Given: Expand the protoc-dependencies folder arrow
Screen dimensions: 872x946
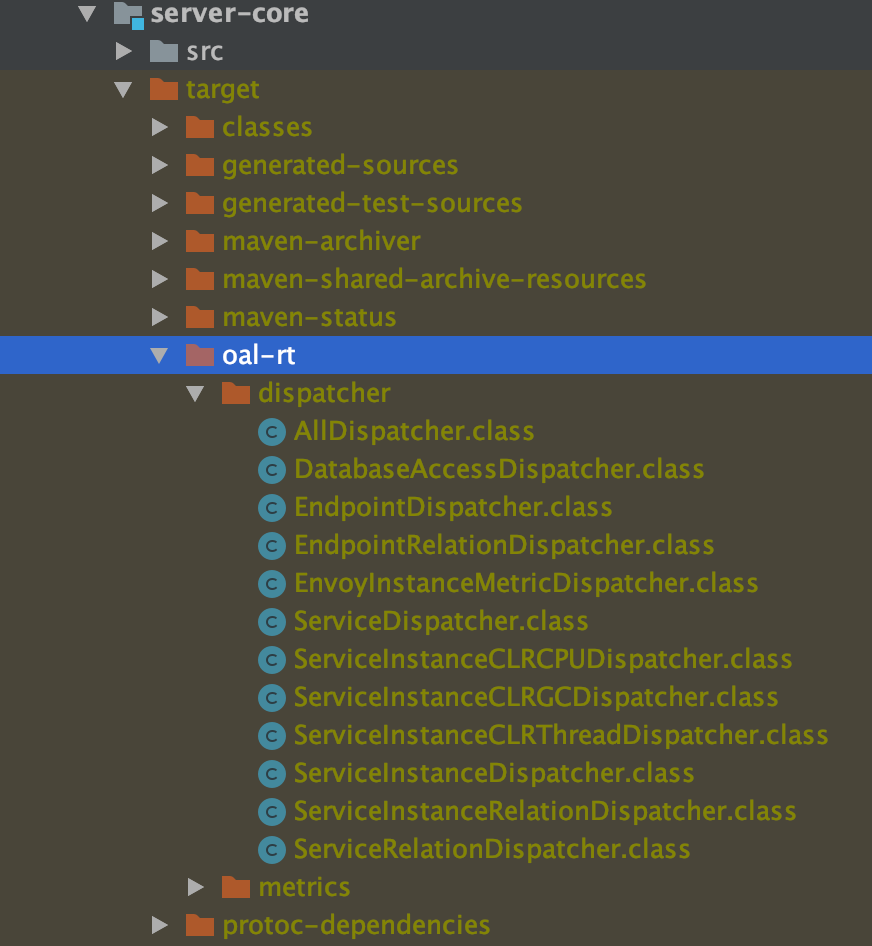Looking at the screenshot, I should click(x=160, y=925).
